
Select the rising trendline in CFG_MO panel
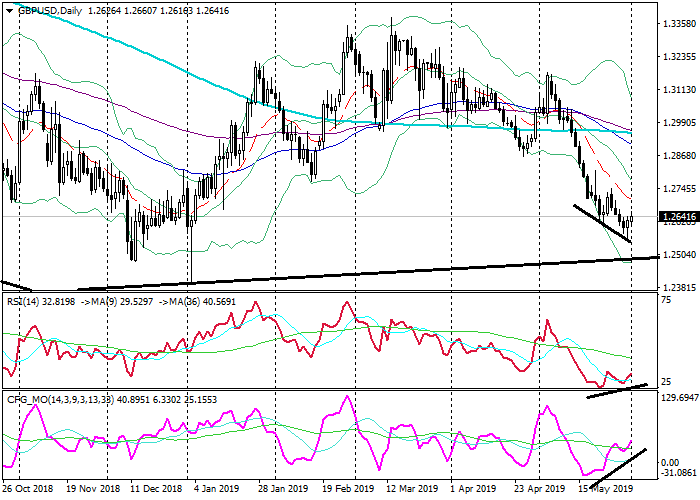pyautogui.click(x=618, y=462)
